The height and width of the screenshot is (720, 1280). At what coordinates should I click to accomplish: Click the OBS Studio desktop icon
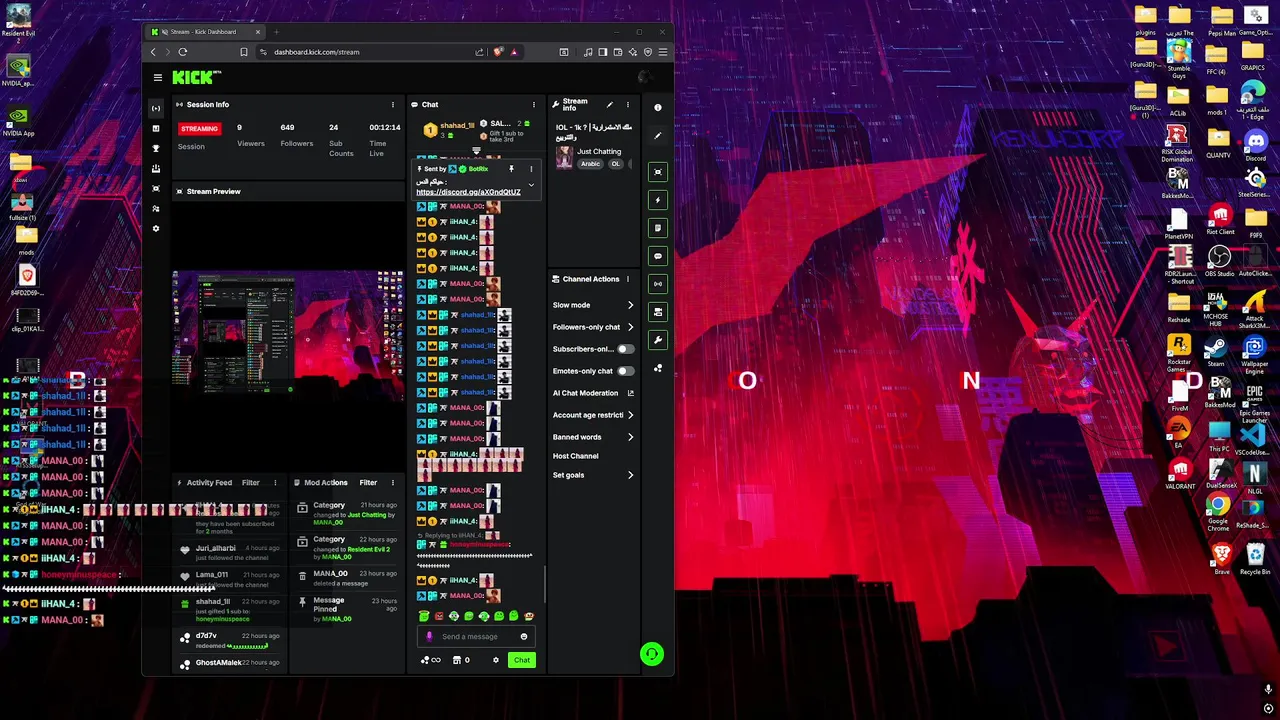[x=1219, y=262]
